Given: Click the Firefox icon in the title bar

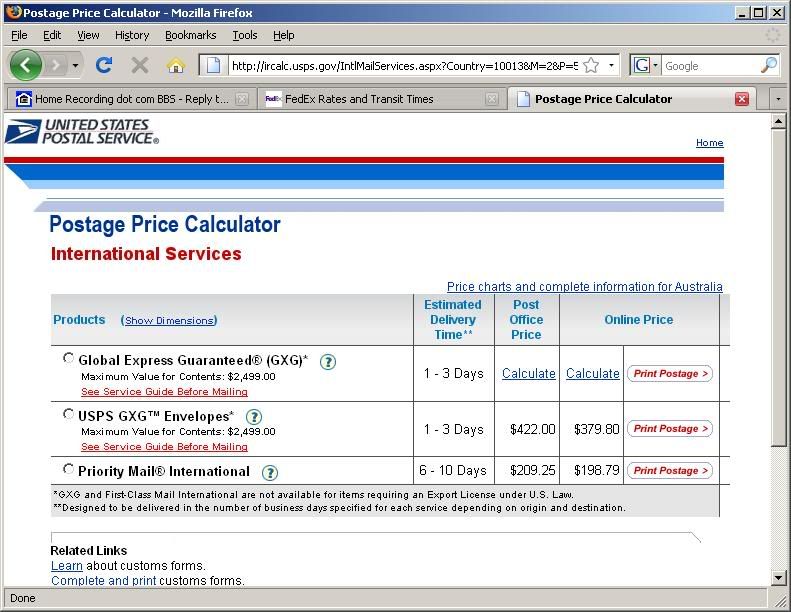Looking at the screenshot, I should point(14,12).
